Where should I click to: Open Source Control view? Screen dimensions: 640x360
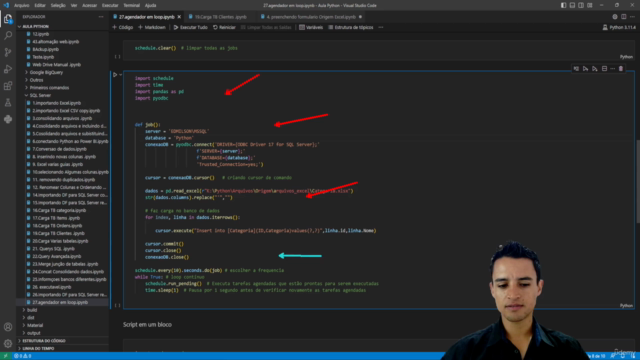click(x=8, y=52)
